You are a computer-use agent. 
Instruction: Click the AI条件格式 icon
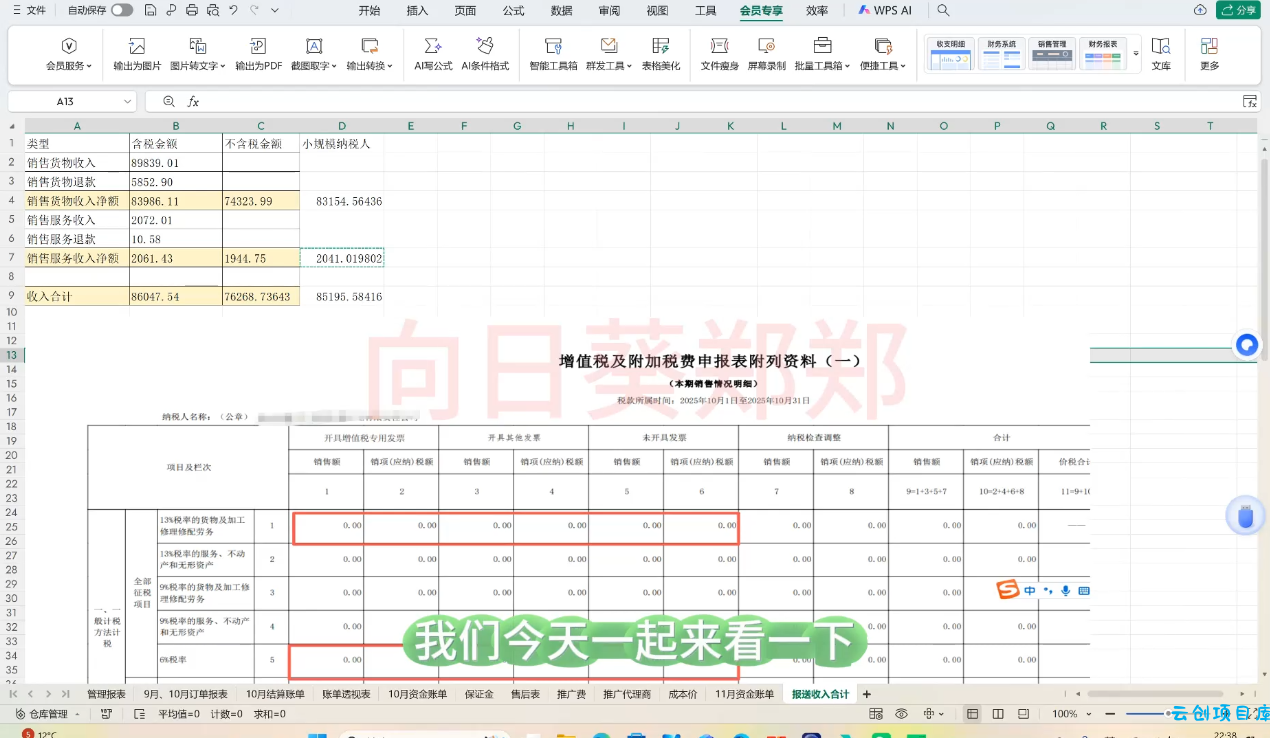[x=485, y=46]
